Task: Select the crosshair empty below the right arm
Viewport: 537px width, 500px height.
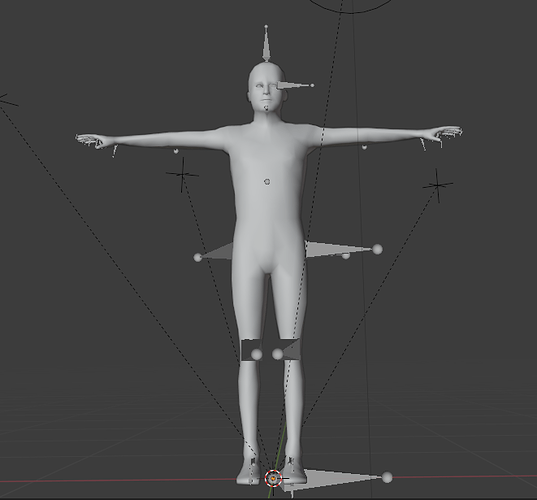Action: [437, 185]
